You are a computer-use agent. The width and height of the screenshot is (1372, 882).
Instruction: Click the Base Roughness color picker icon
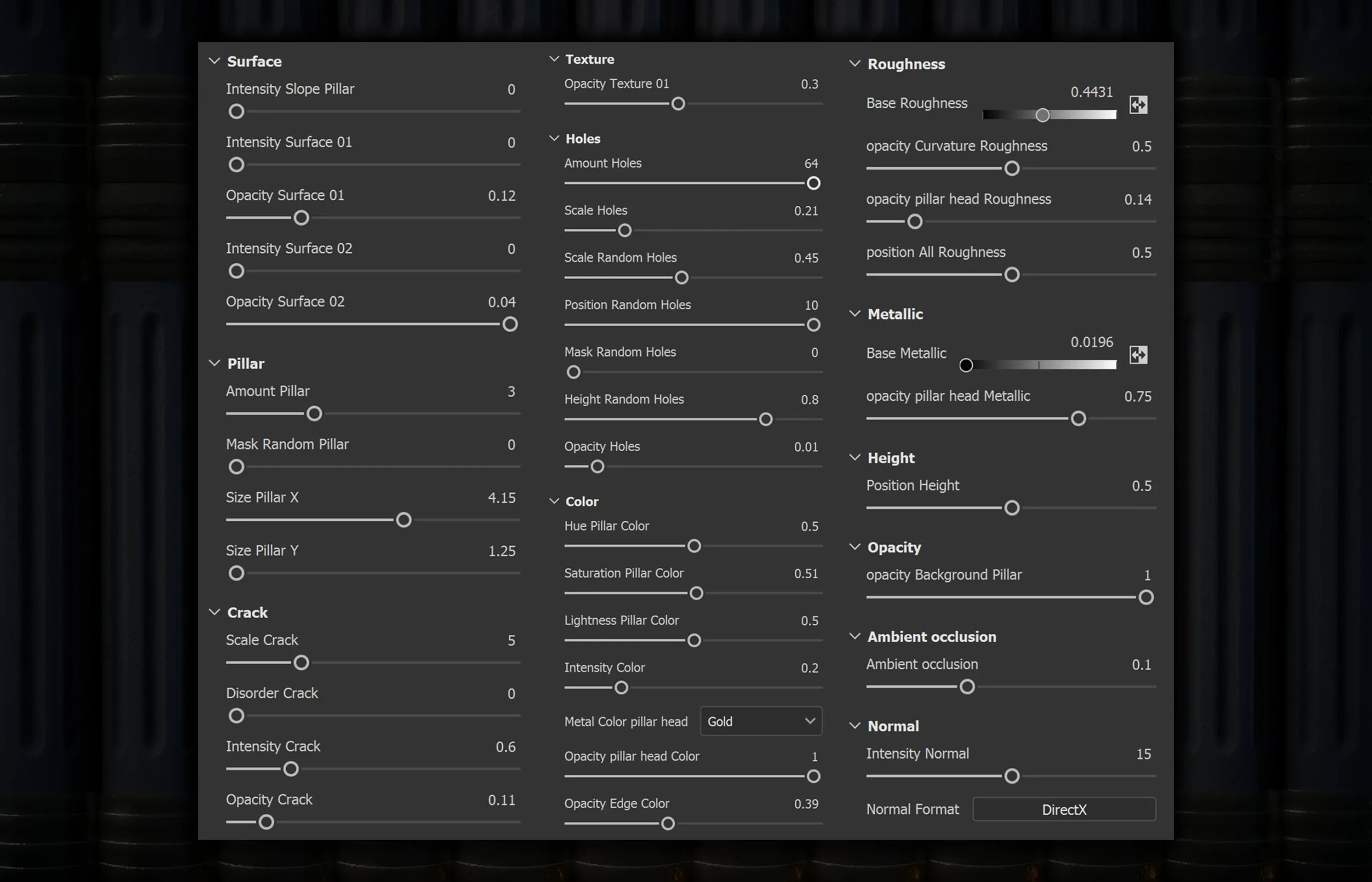[1138, 105]
